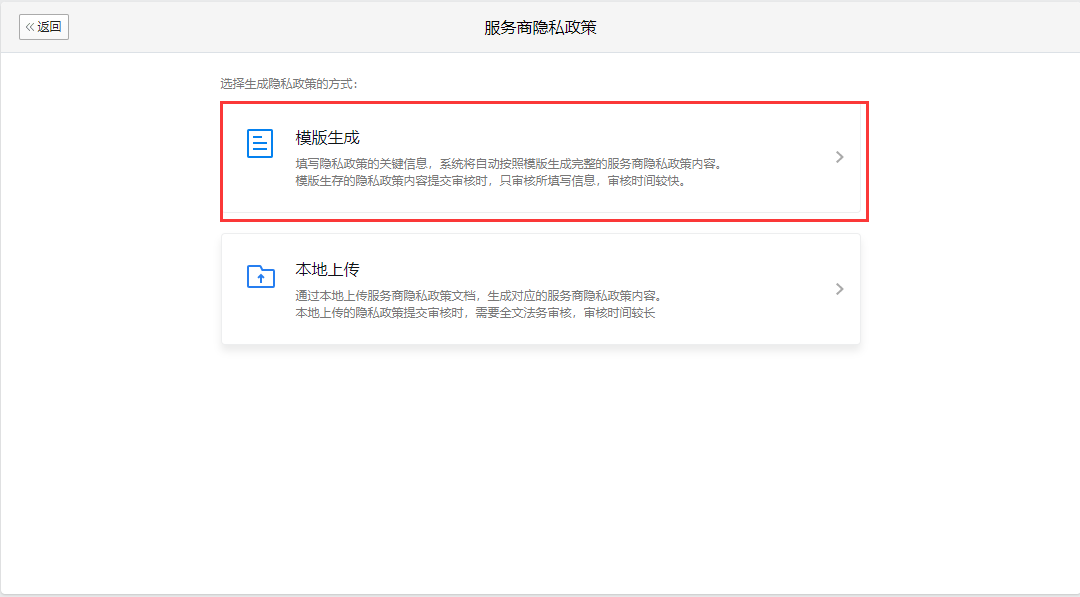This screenshot has height=597, width=1080.
Task: Click the 返回 text label in the header
Action: [50, 27]
